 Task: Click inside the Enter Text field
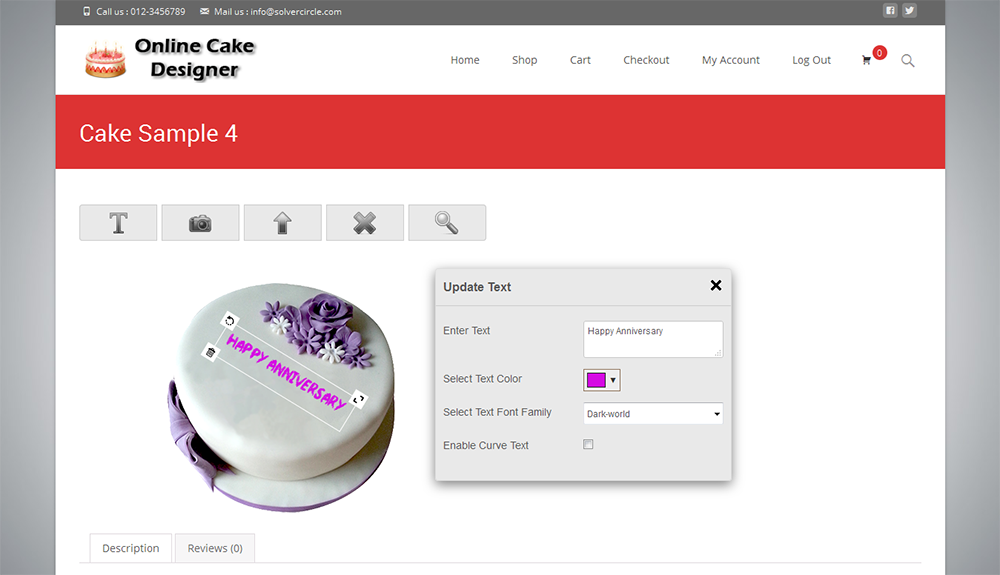(x=653, y=339)
